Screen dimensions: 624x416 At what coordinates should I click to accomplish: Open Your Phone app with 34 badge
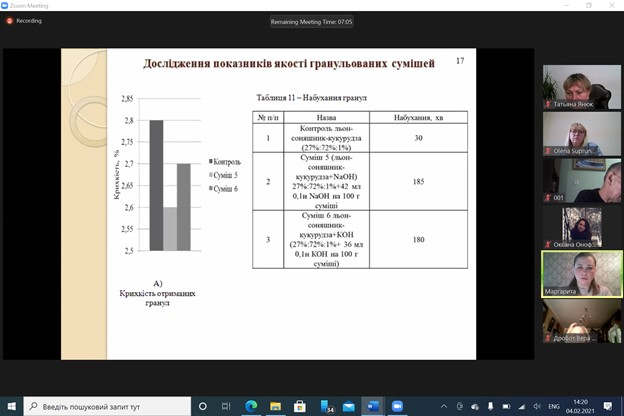pyautogui.click(x=326, y=406)
